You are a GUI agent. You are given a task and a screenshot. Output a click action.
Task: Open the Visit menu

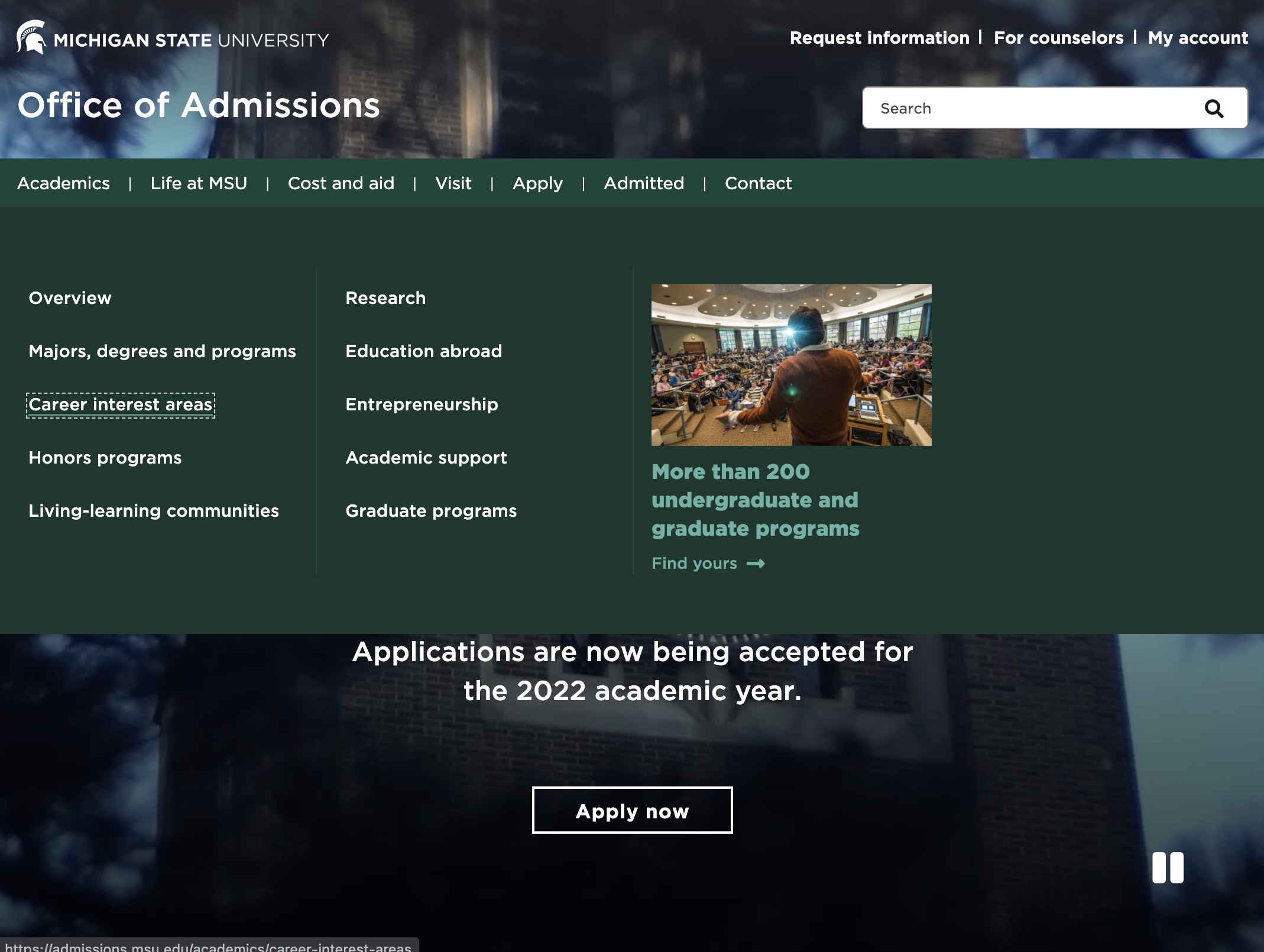tap(453, 183)
